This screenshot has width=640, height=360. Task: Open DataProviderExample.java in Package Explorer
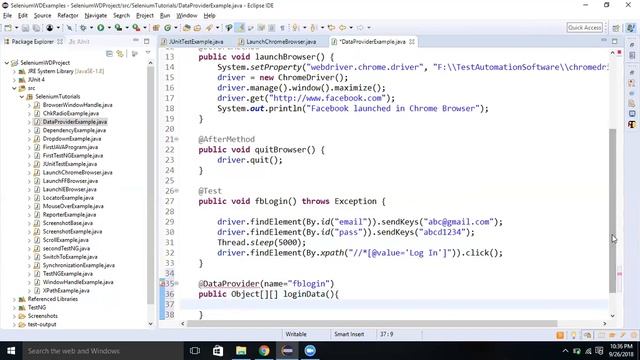[x=75, y=122]
